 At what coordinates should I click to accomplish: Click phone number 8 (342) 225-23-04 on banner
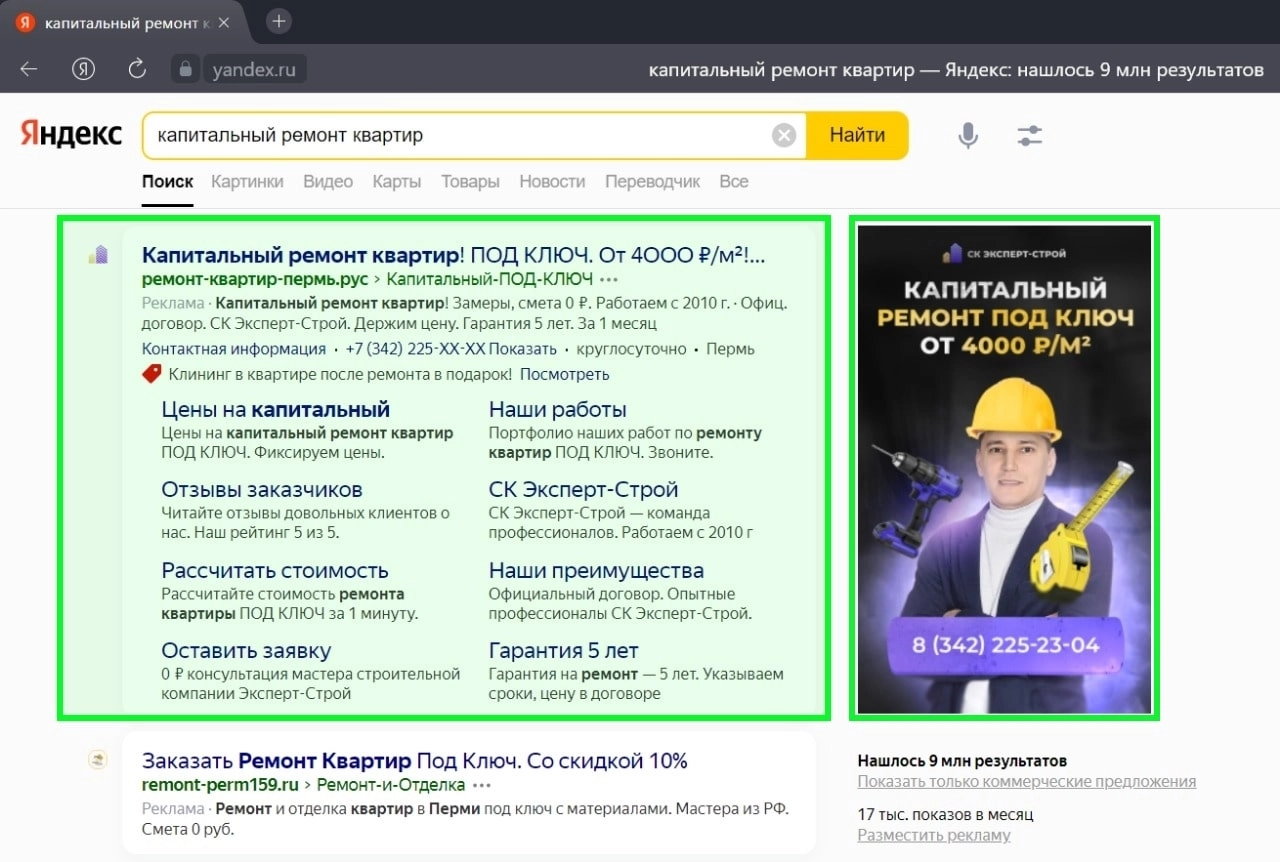tap(1005, 645)
